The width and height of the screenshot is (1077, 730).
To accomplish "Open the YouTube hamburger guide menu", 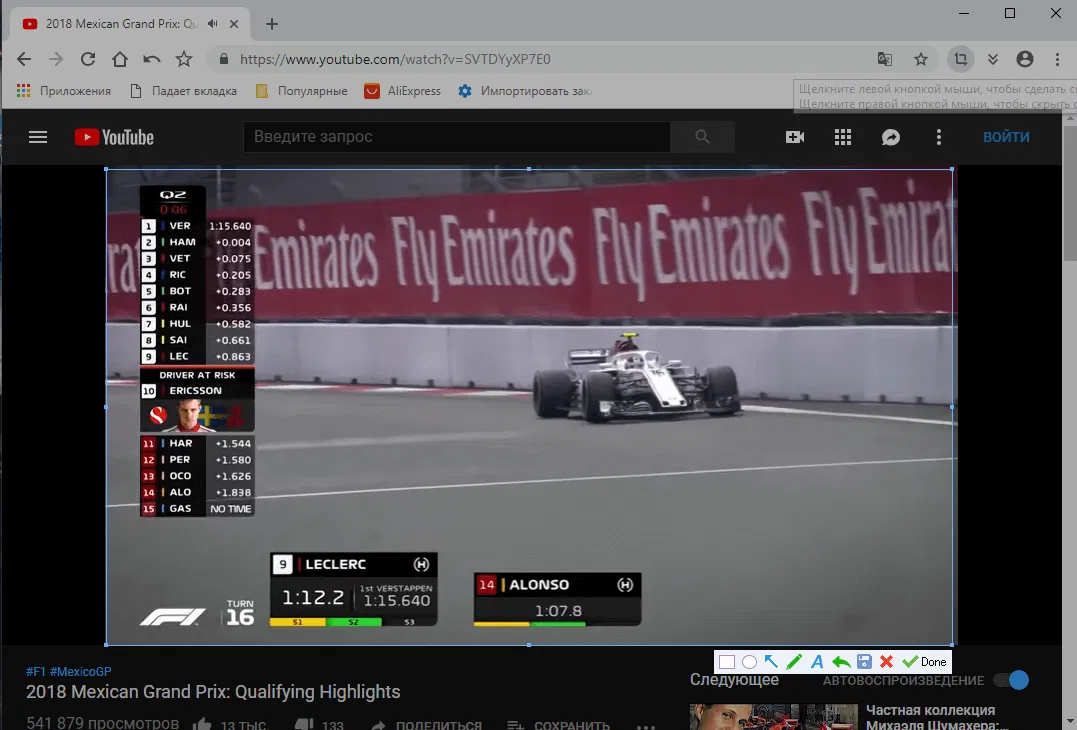I will coord(38,137).
